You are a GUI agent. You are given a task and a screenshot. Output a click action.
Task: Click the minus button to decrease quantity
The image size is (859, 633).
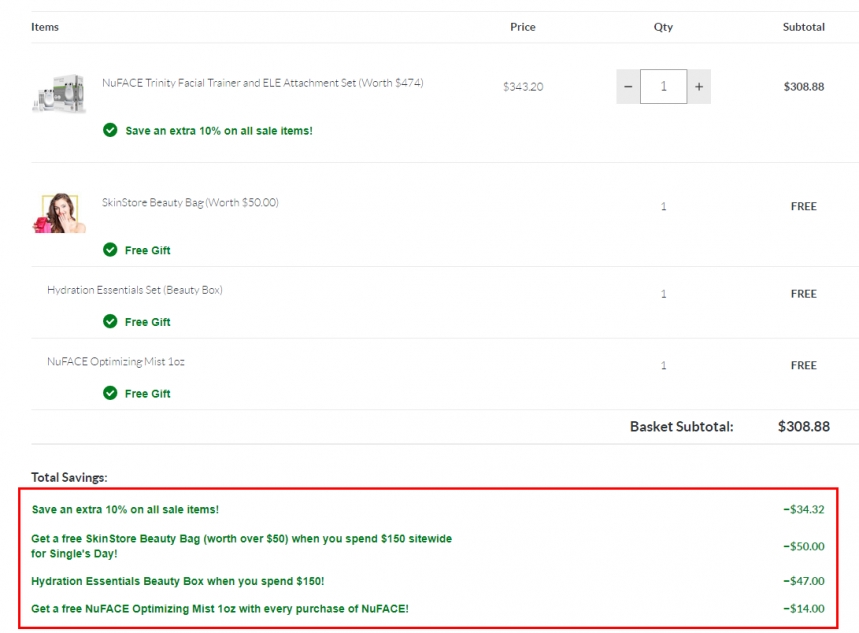(628, 87)
